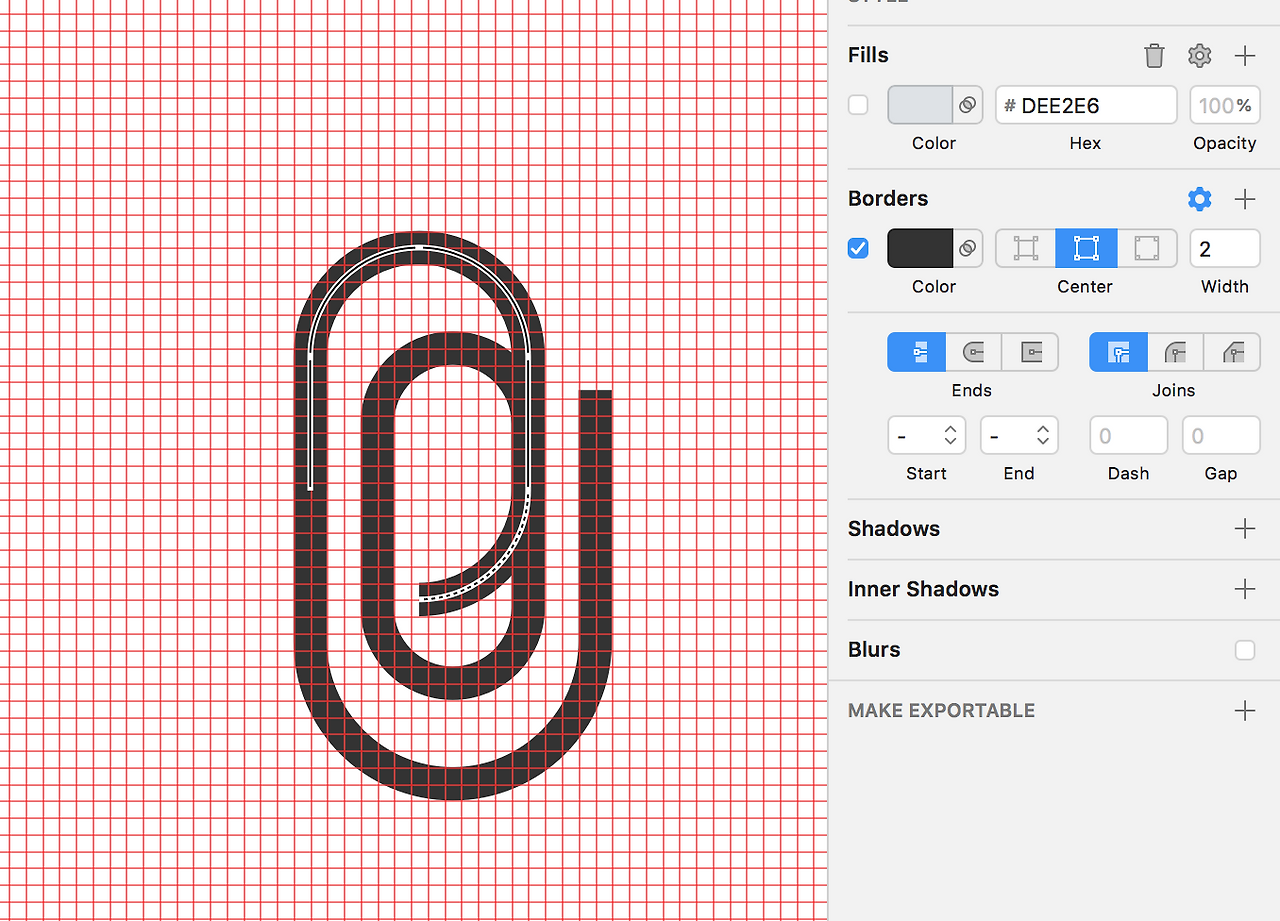Click the Ends label

click(972, 391)
